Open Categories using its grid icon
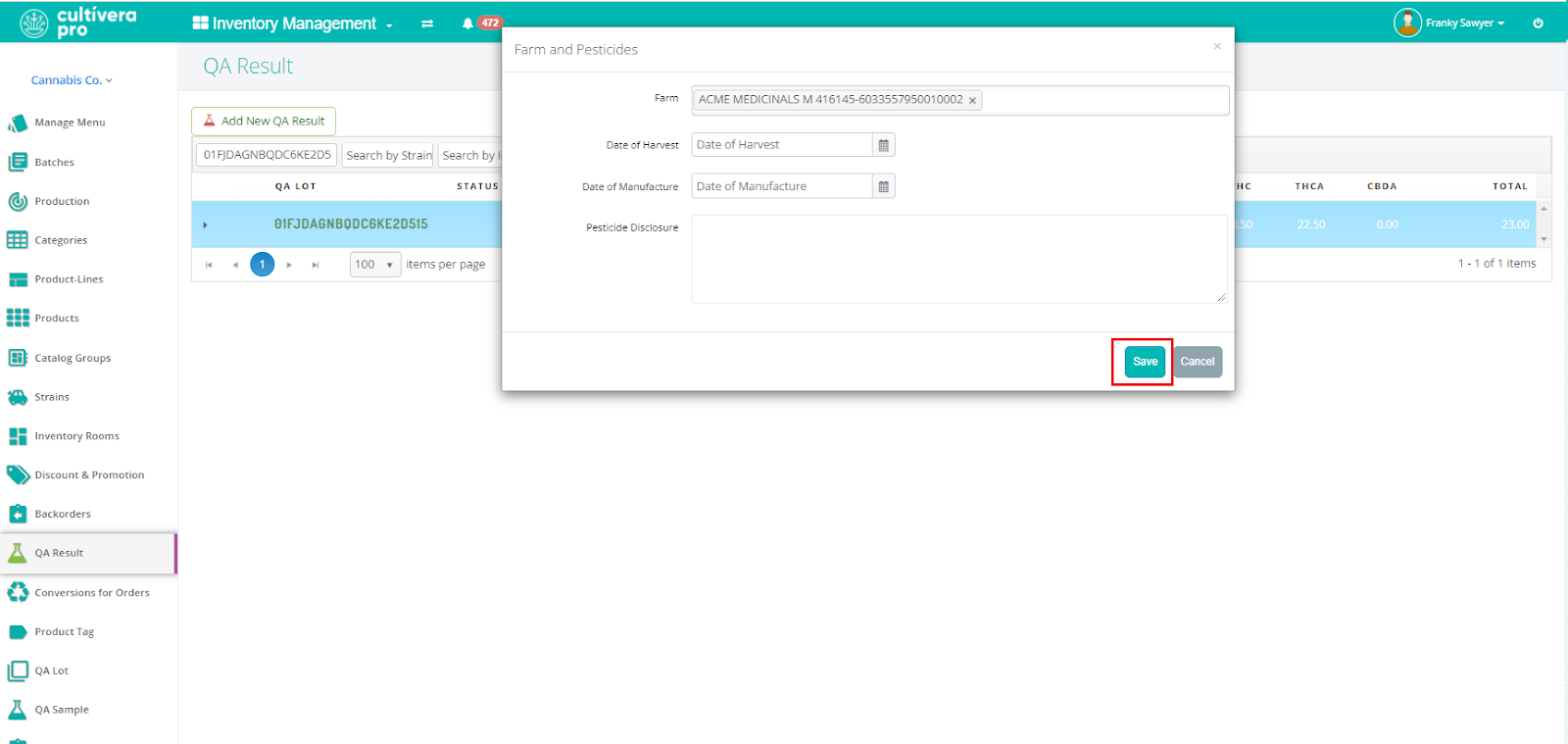Screen dimensions: 1568x744 18,240
